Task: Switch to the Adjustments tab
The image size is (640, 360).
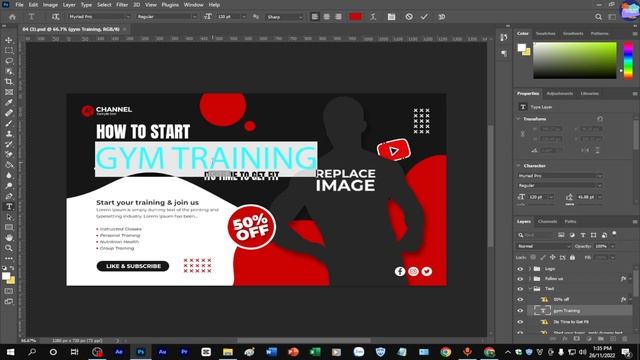Action: [560, 93]
